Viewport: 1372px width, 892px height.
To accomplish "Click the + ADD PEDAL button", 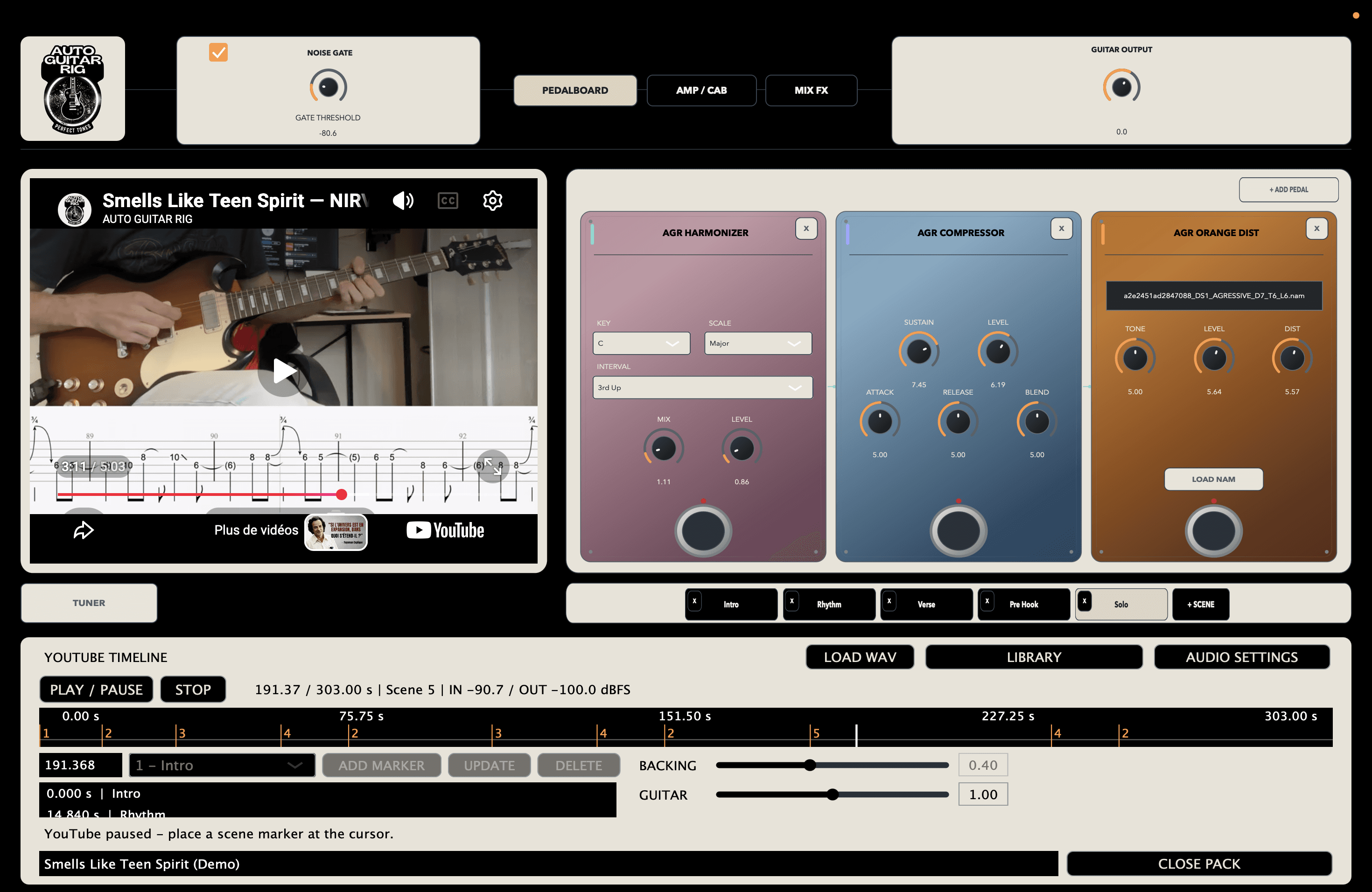I will (x=1288, y=189).
